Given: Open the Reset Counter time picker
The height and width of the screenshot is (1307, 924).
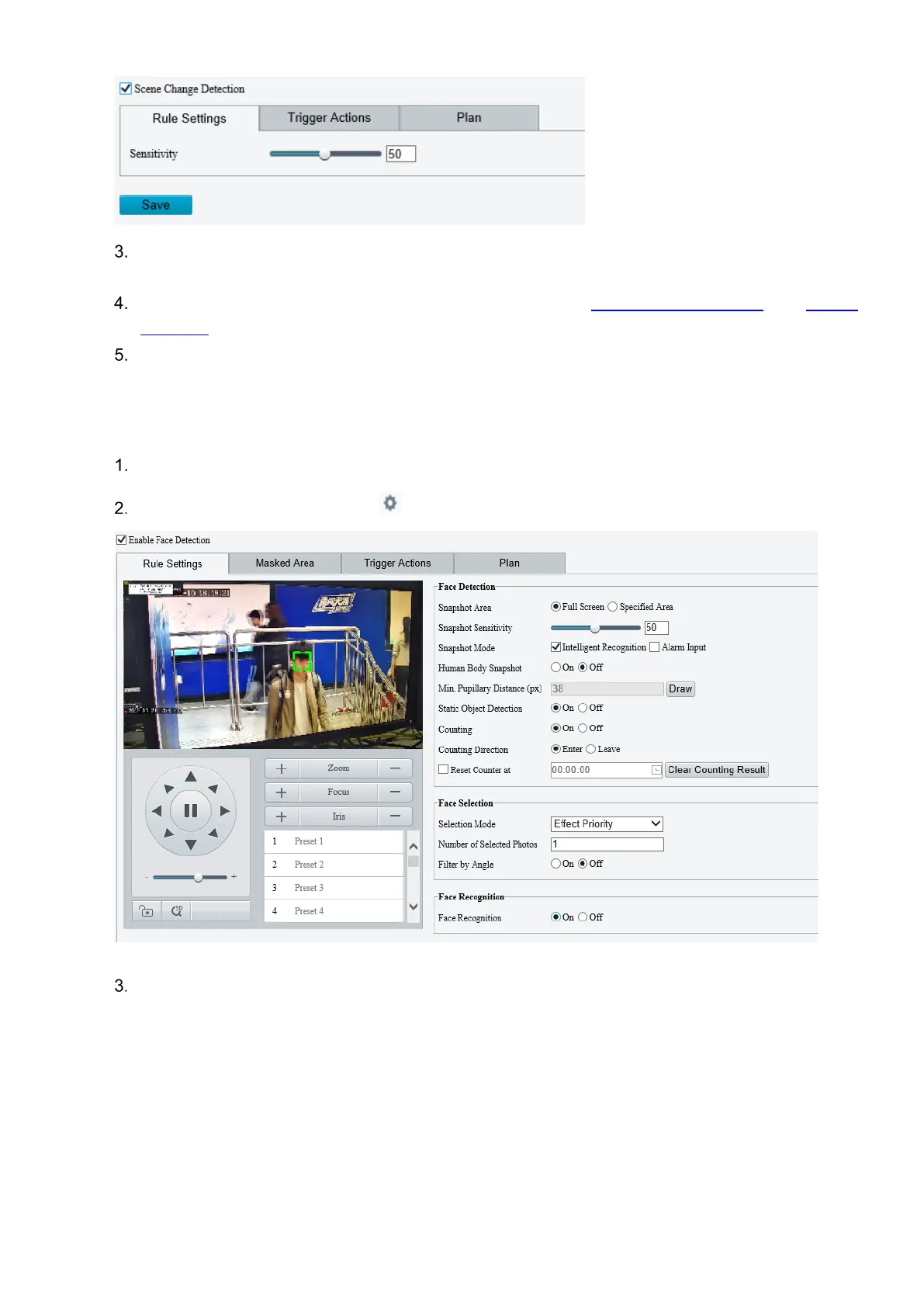Looking at the screenshot, I should [x=656, y=770].
